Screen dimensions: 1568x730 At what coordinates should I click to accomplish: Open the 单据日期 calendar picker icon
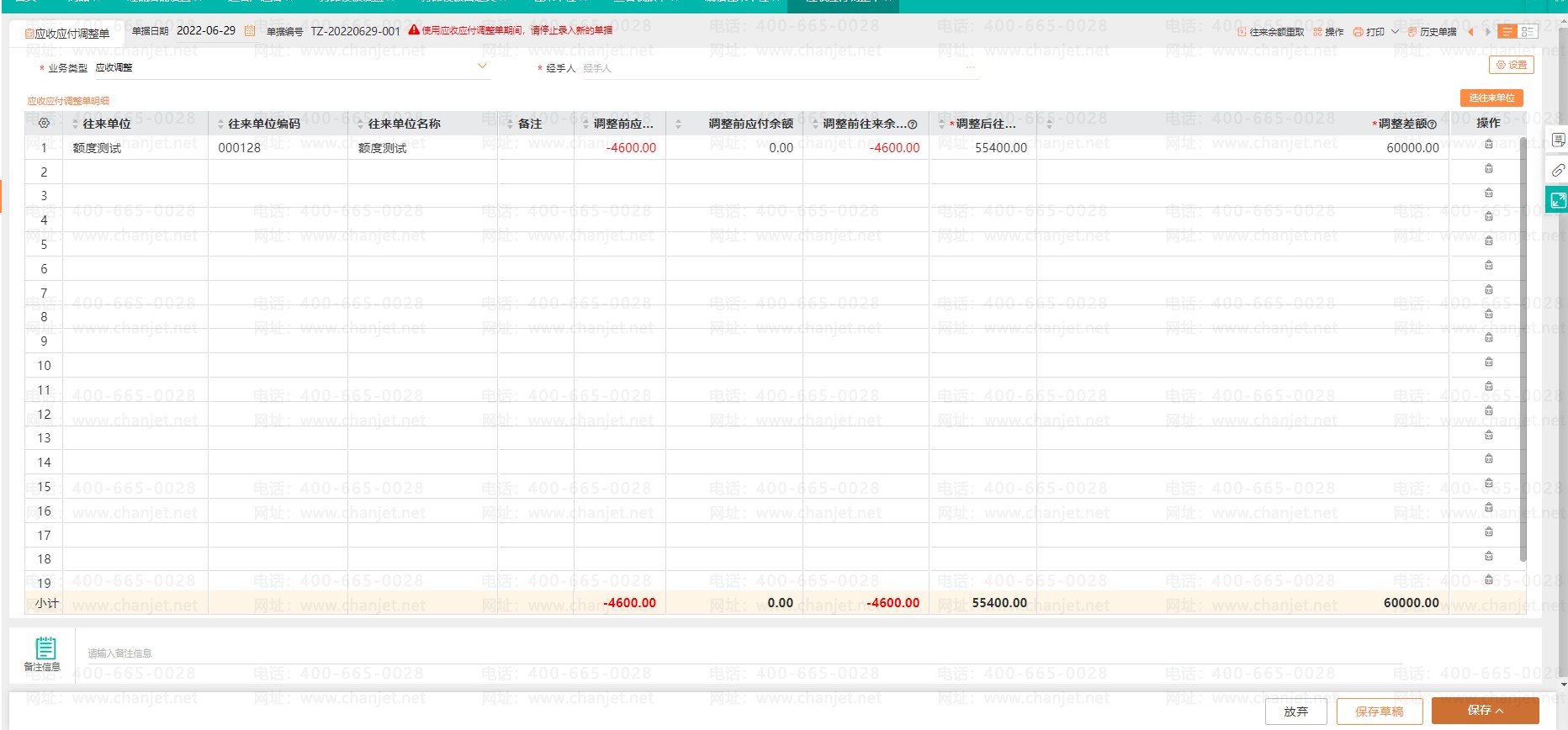click(250, 31)
